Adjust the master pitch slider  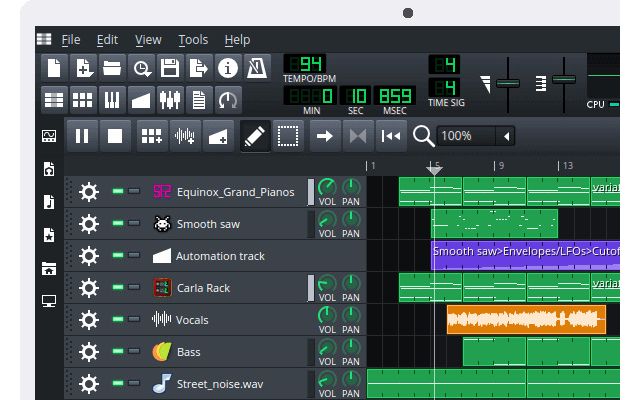(x=564, y=79)
